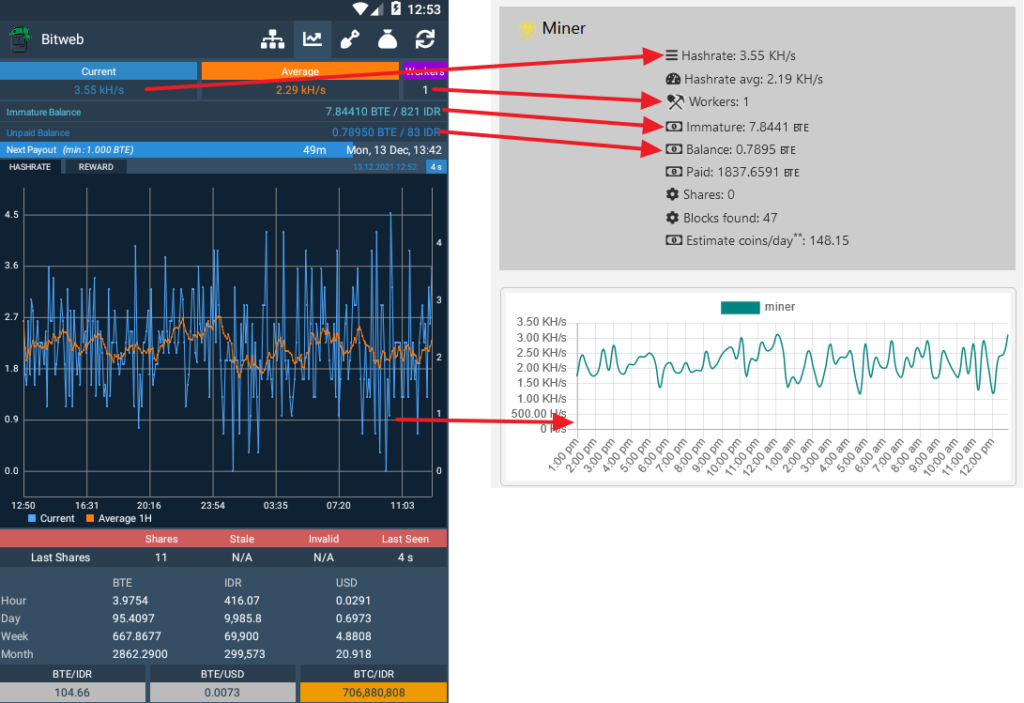The height and width of the screenshot is (703, 1024).
Task: Tap the 4 s refresh counter badge
Action: [436, 167]
